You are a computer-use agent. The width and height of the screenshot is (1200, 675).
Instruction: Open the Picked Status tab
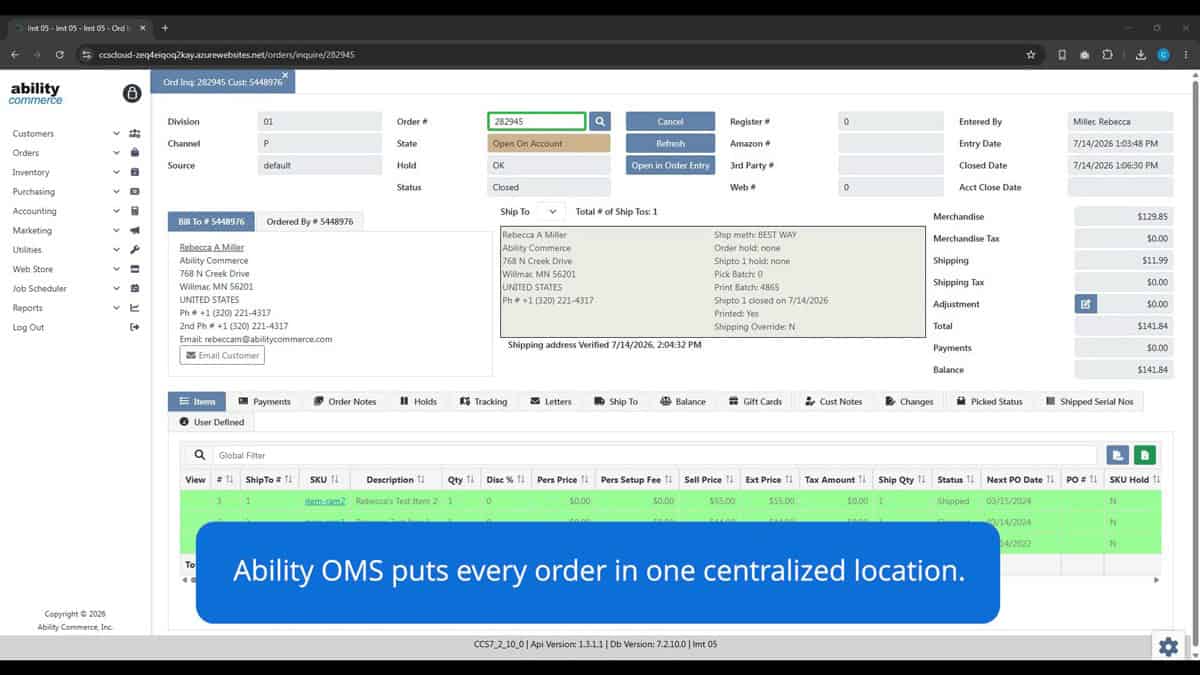989,401
